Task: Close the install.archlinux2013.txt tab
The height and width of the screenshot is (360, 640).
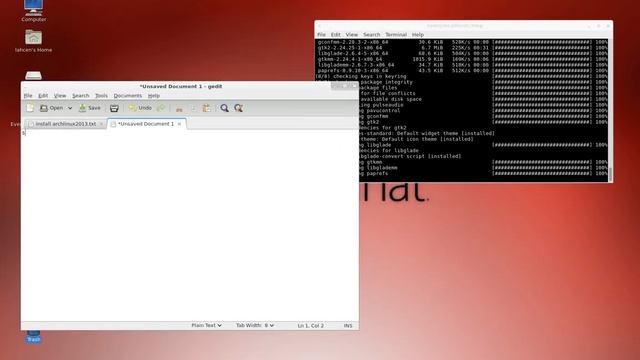Action: click(101, 124)
